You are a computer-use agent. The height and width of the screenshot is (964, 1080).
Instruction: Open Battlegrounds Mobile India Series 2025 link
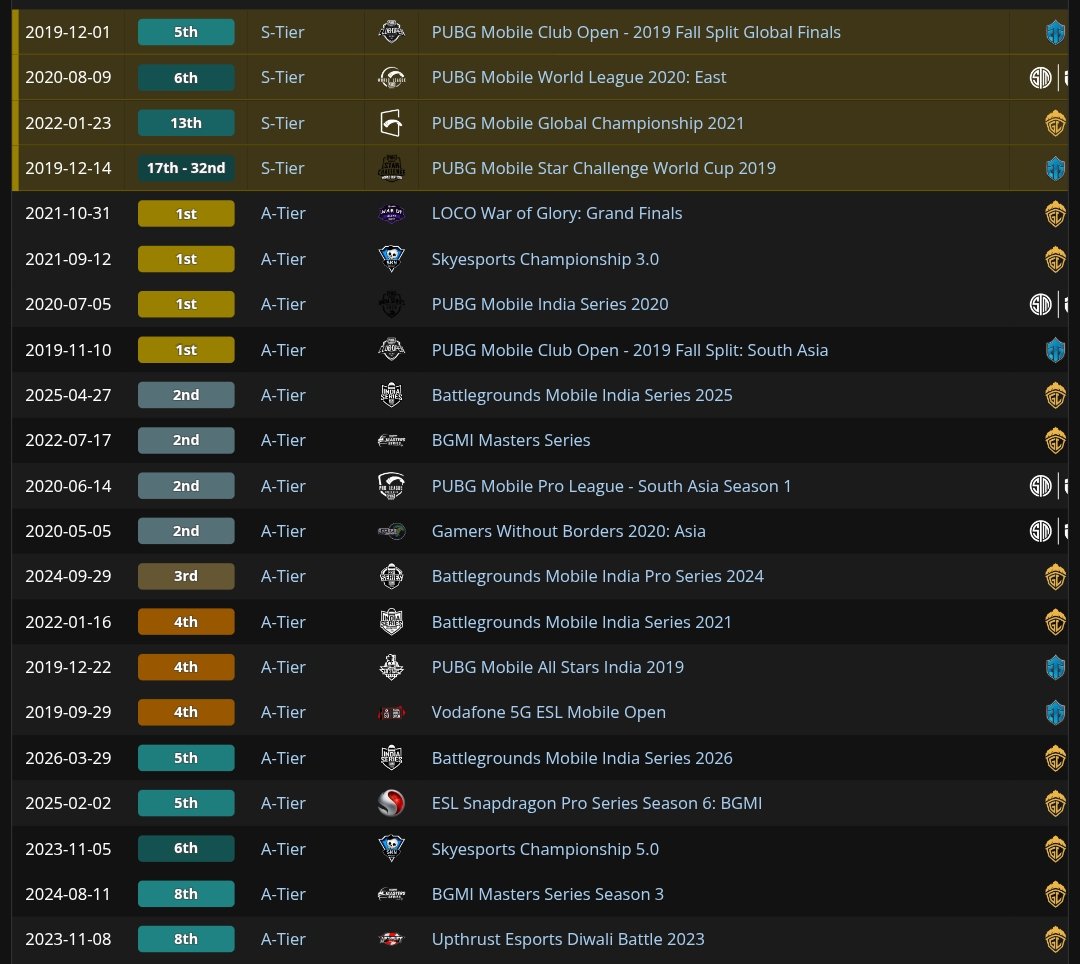[582, 395]
